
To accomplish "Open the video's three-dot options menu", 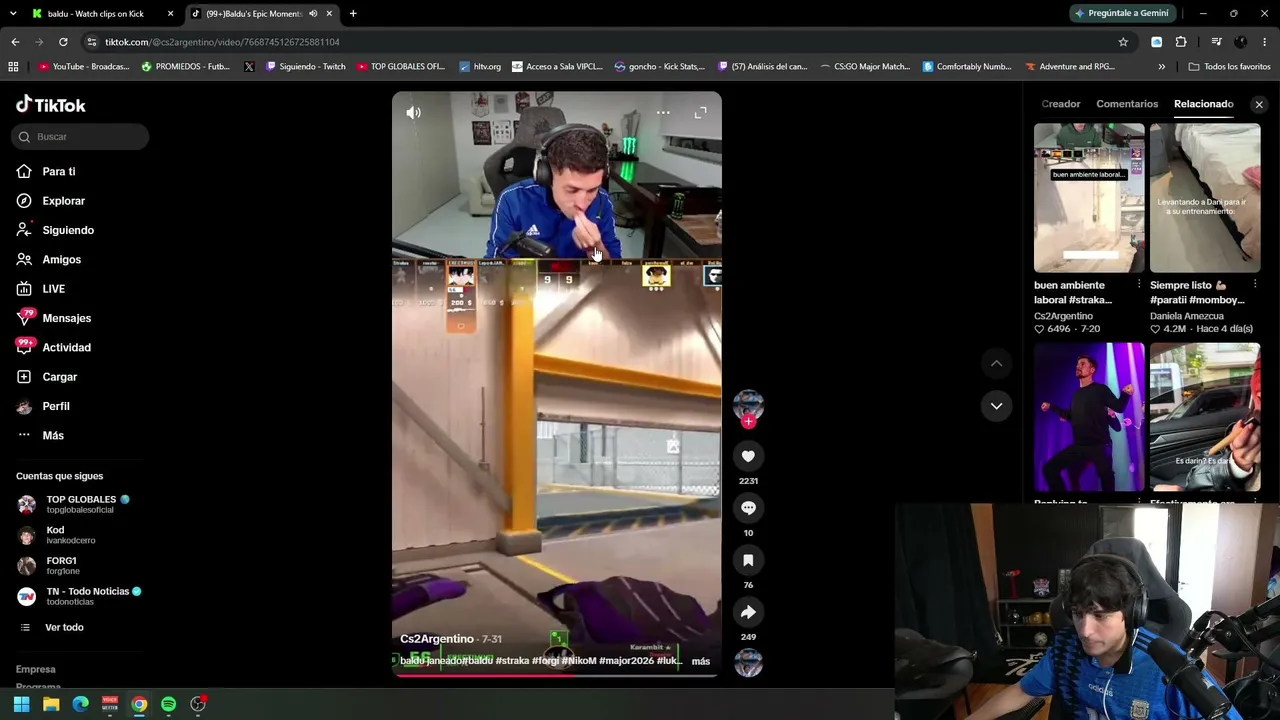I will [663, 113].
